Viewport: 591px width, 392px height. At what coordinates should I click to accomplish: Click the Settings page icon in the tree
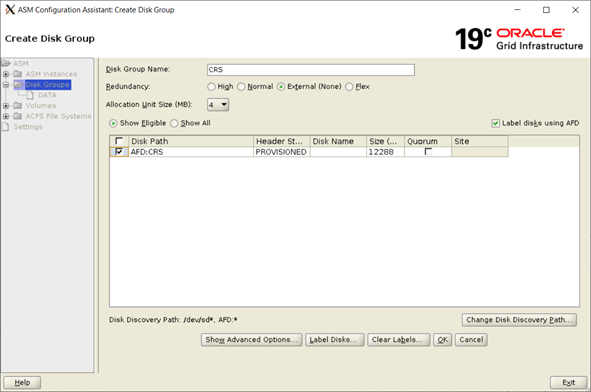pos(6,127)
